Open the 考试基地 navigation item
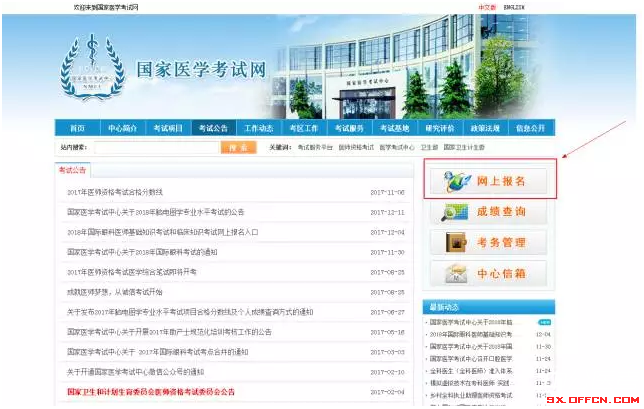The height and width of the screenshot is (409, 644). coord(395,128)
